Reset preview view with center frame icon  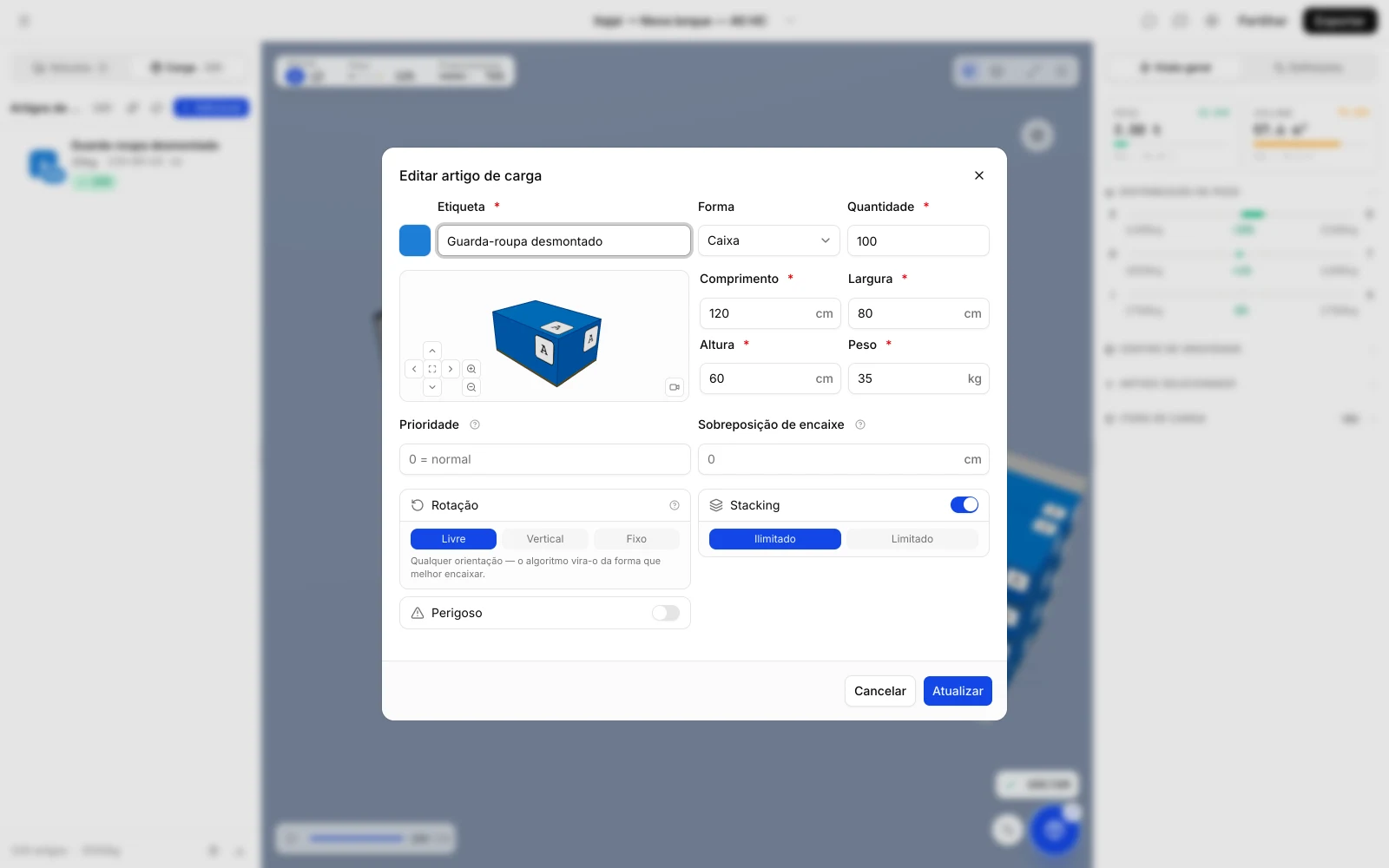(x=432, y=369)
